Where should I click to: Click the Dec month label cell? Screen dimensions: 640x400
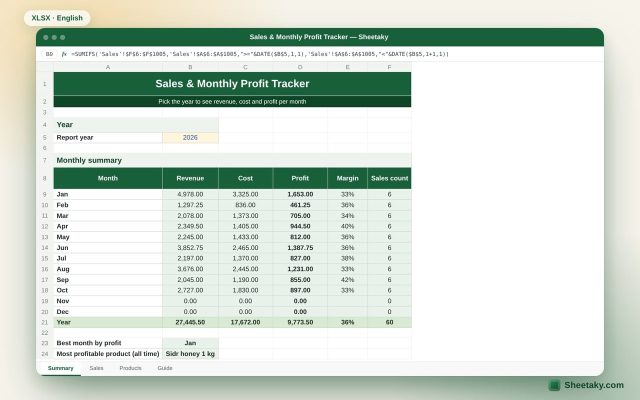108,311
